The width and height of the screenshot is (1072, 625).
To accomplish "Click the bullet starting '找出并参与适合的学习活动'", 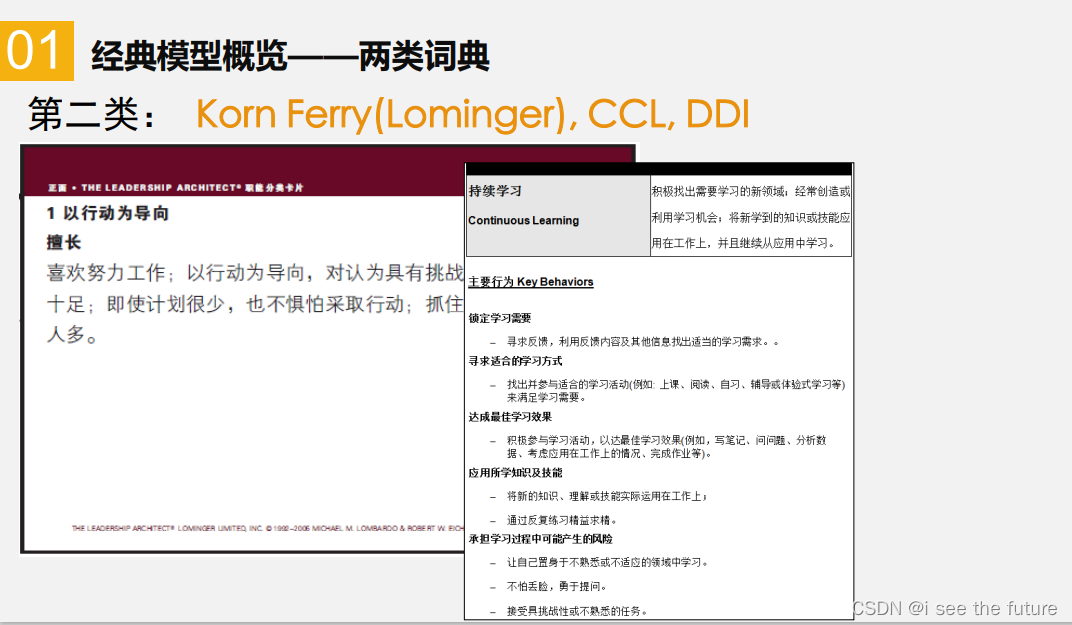I will (675, 390).
